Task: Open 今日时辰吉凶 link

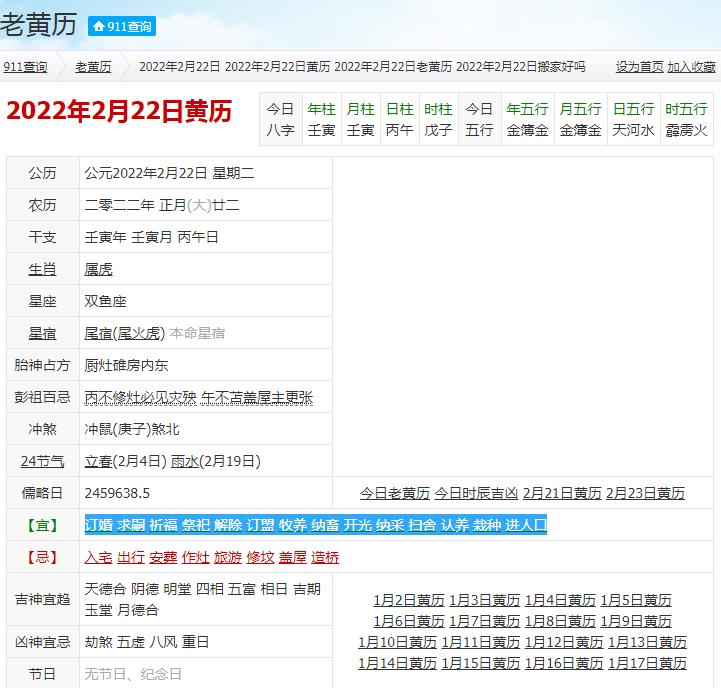Action: (x=476, y=493)
